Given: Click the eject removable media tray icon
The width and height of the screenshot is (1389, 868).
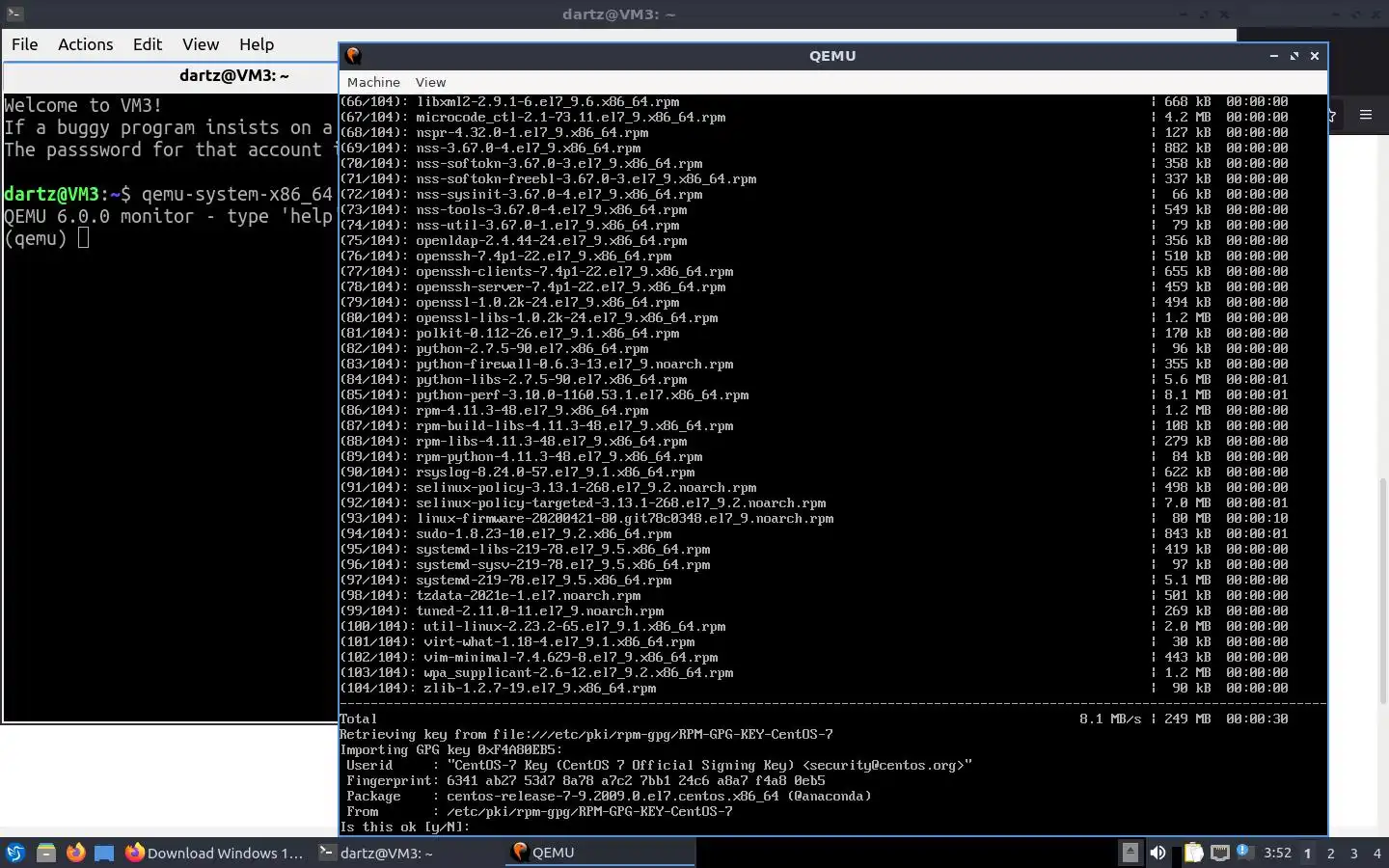Looking at the screenshot, I should point(1130,853).
